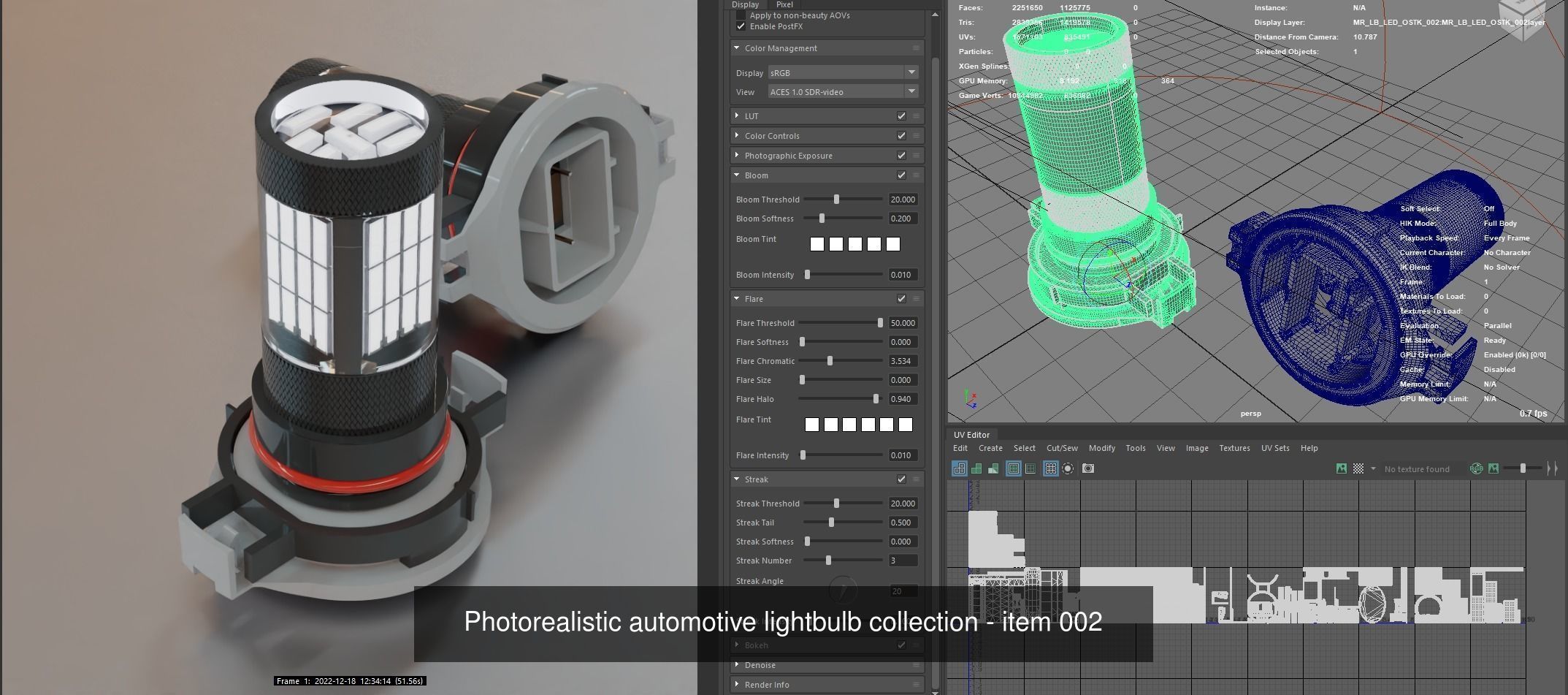
Task: Open LUT section options menu icon
Action: coord(916,116)
